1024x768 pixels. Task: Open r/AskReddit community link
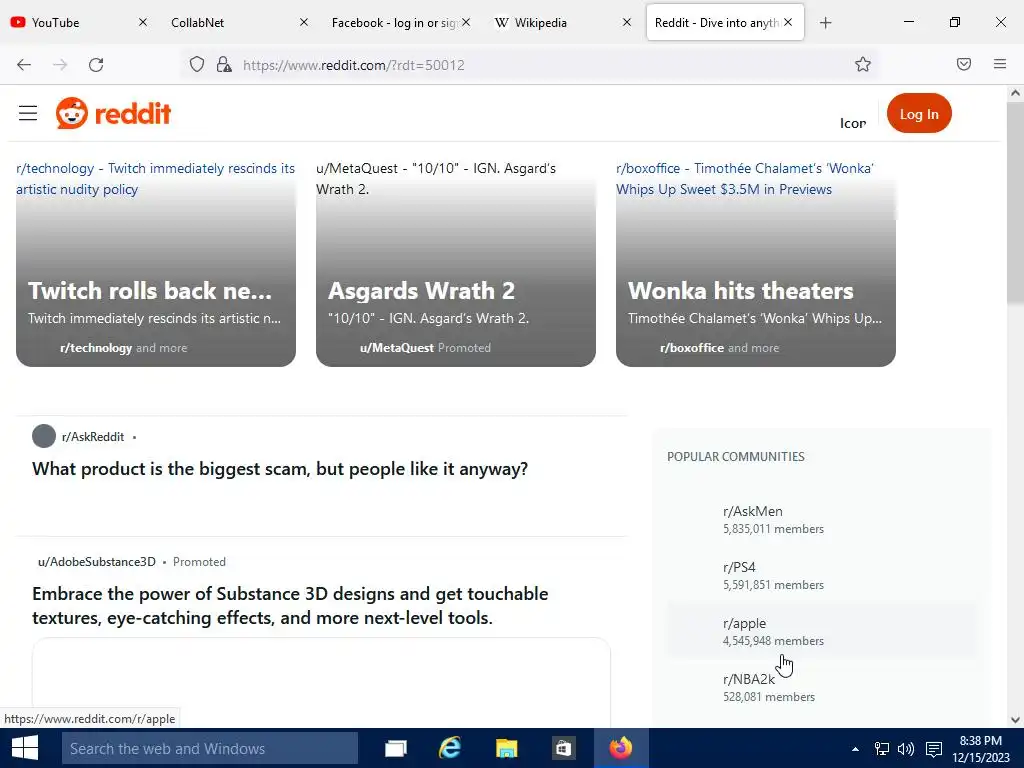coord(93,437)
